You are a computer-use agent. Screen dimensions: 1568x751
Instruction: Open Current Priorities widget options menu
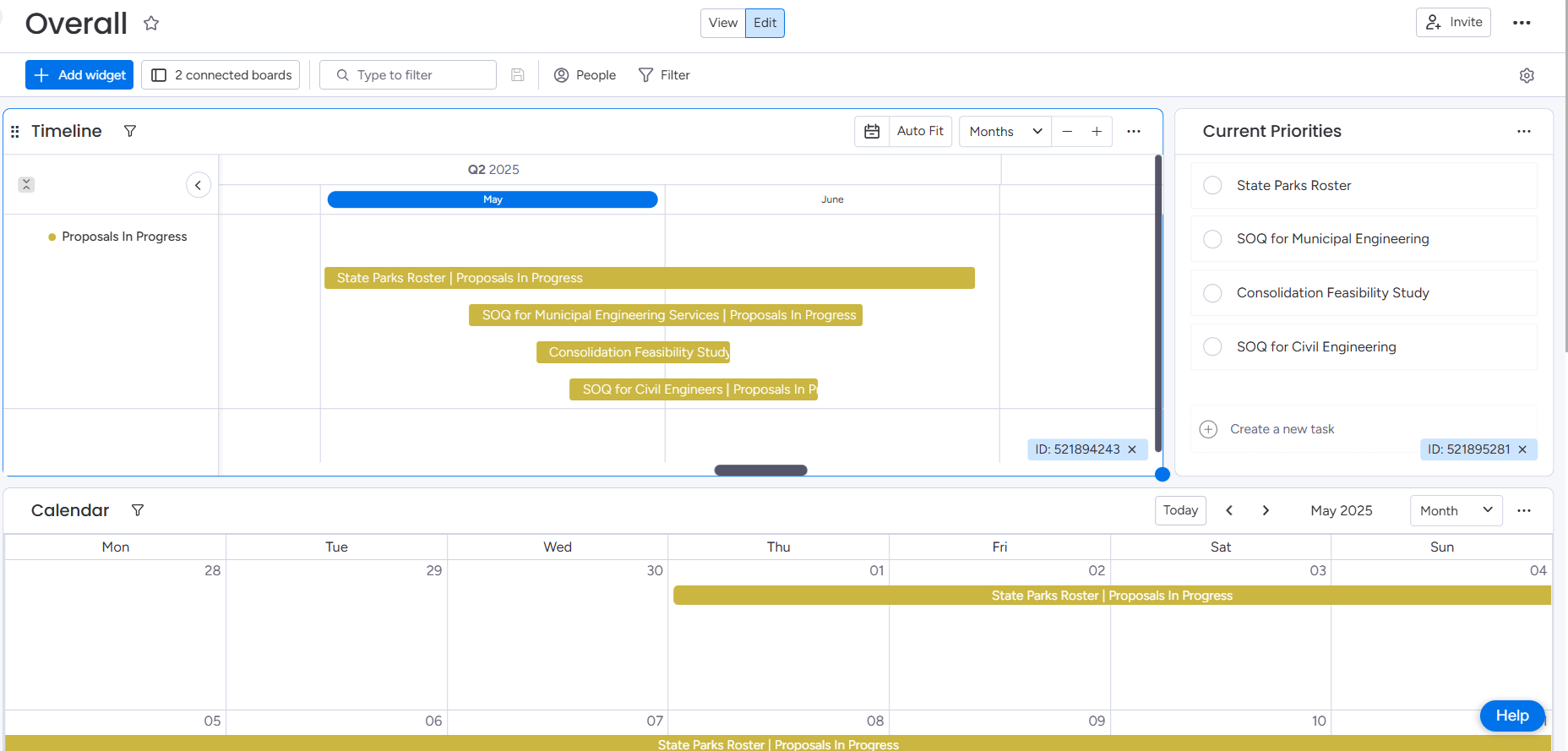(x=1523, y=132)
